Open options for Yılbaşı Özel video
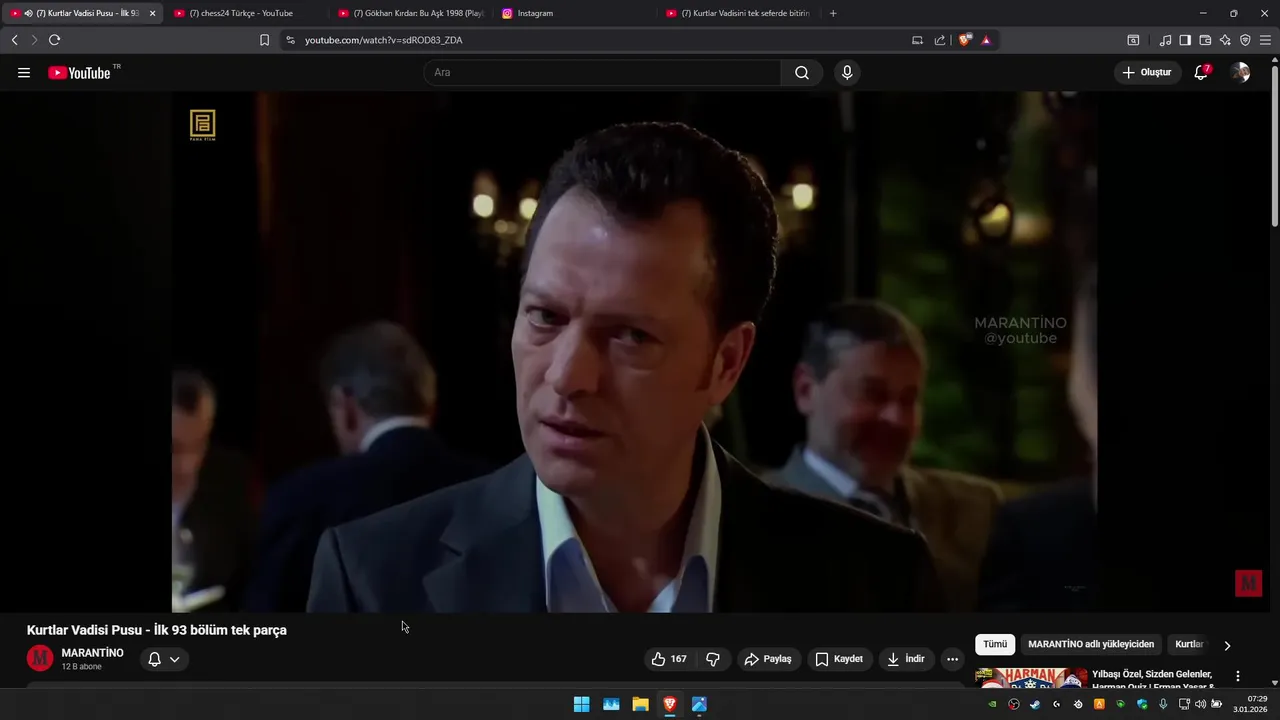This screenshot has height=720, width=1280. (x=1238, y=676)
